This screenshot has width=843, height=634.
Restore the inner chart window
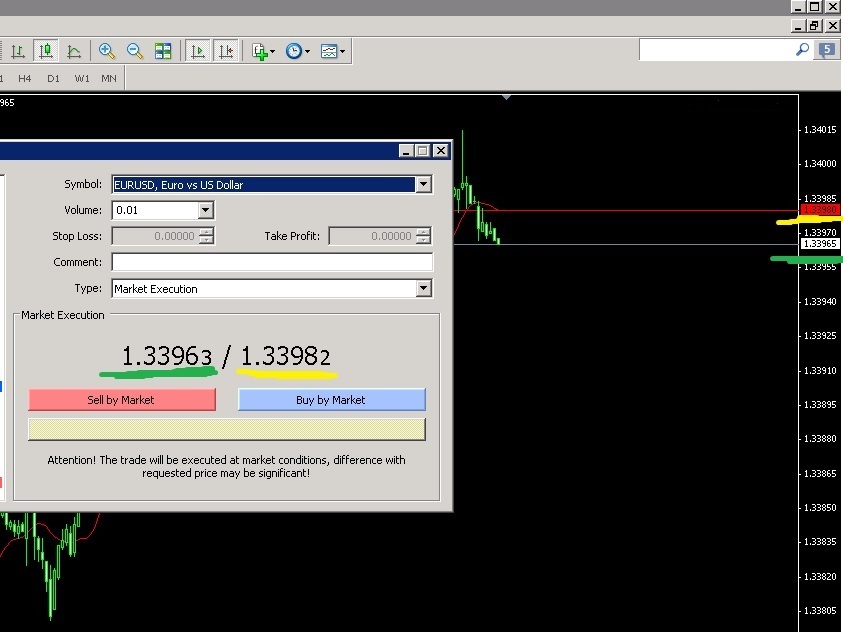tap(815, 25)
